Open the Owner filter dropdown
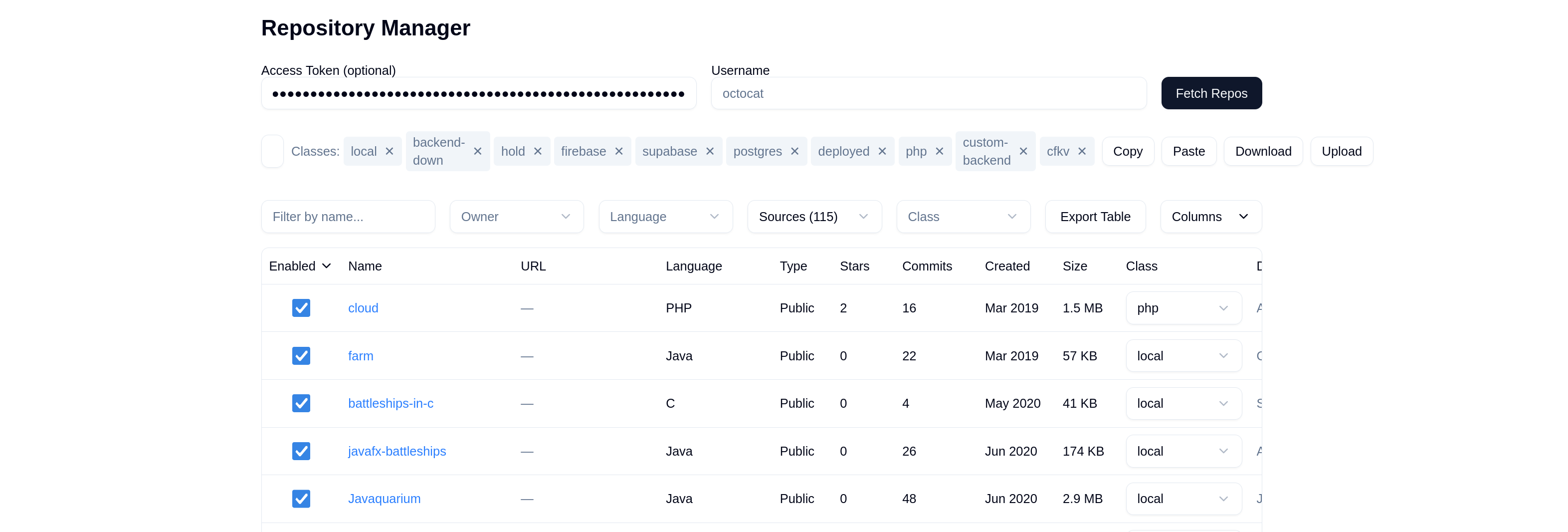This screenshot has width=1568, height=532. tap(516, 216)
